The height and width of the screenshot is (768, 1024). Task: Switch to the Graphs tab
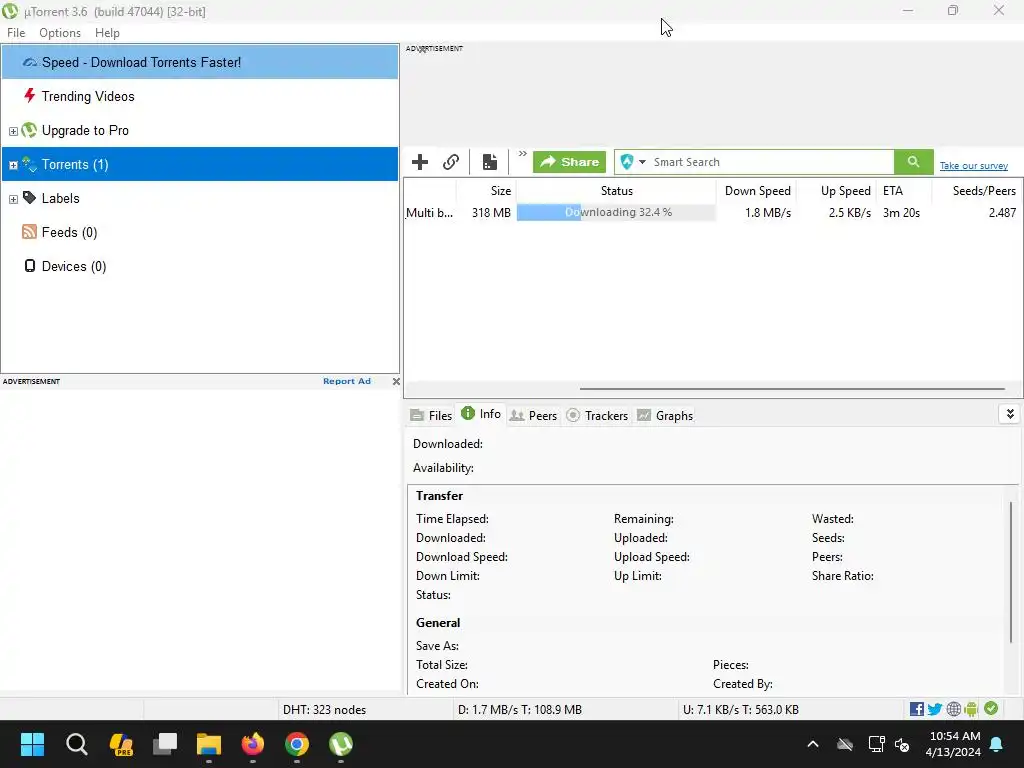665,415
